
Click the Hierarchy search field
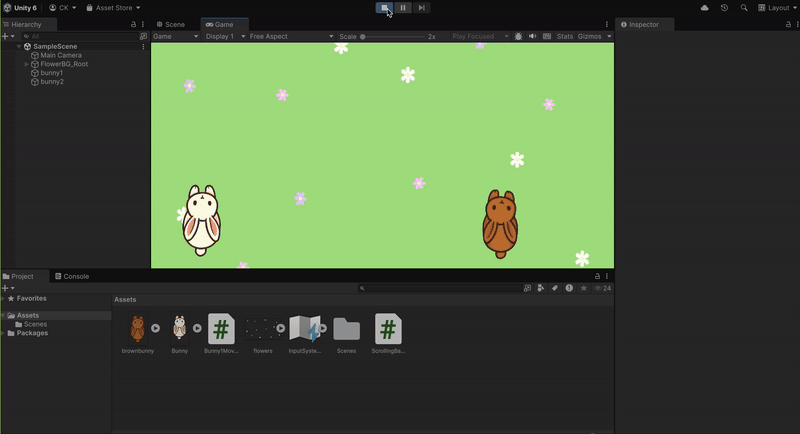(x=80, y=36)
